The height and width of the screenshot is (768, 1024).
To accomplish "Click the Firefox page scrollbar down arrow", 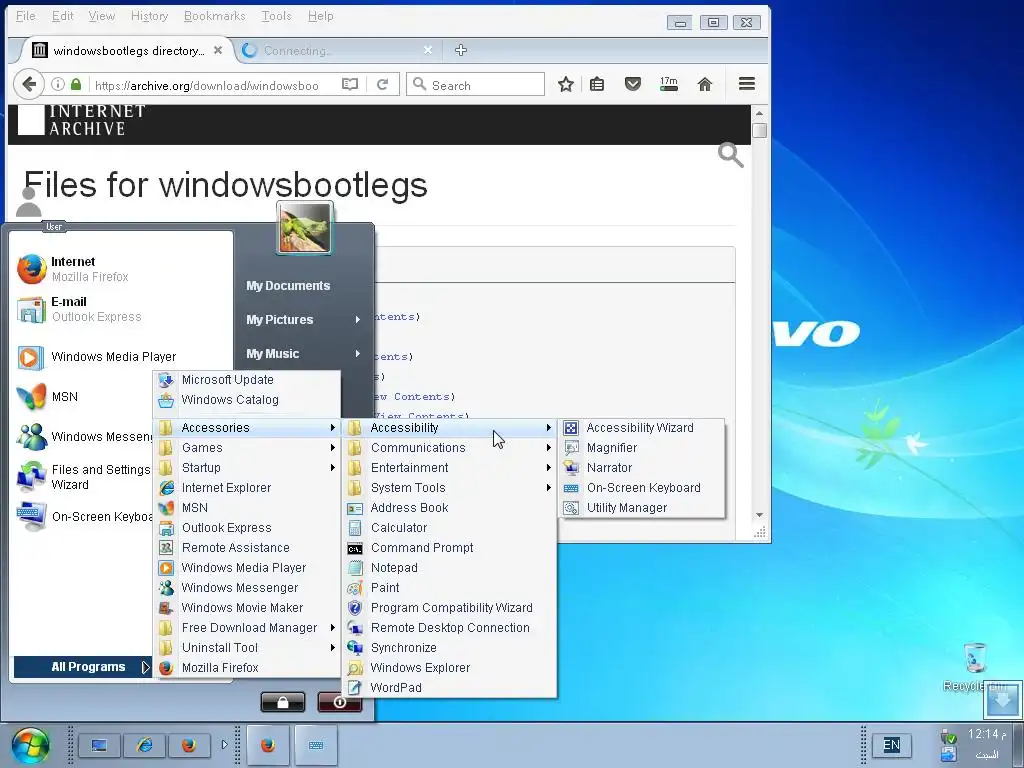I will (759, 515).
